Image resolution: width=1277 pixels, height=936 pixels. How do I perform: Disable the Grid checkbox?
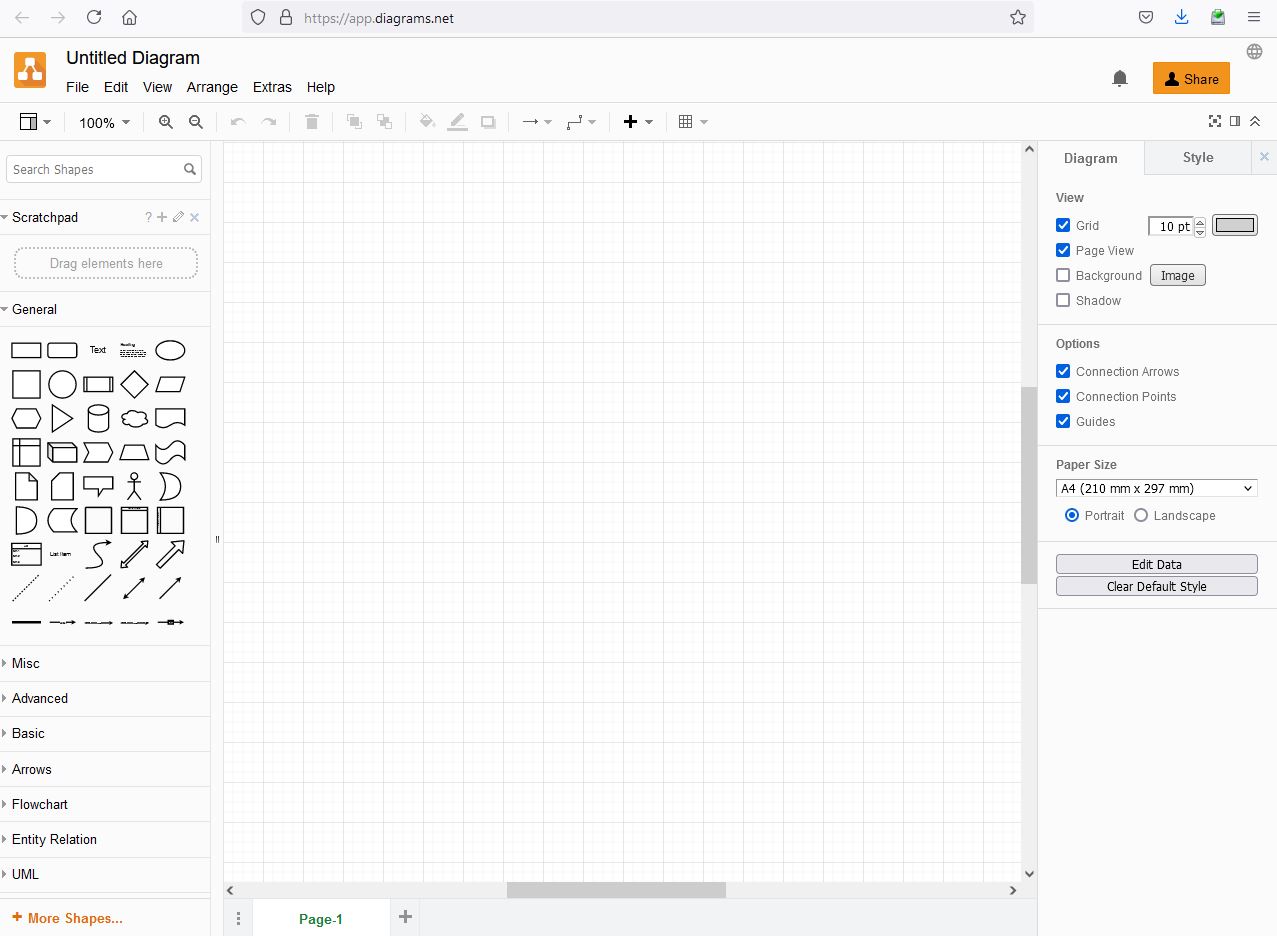1063,226
